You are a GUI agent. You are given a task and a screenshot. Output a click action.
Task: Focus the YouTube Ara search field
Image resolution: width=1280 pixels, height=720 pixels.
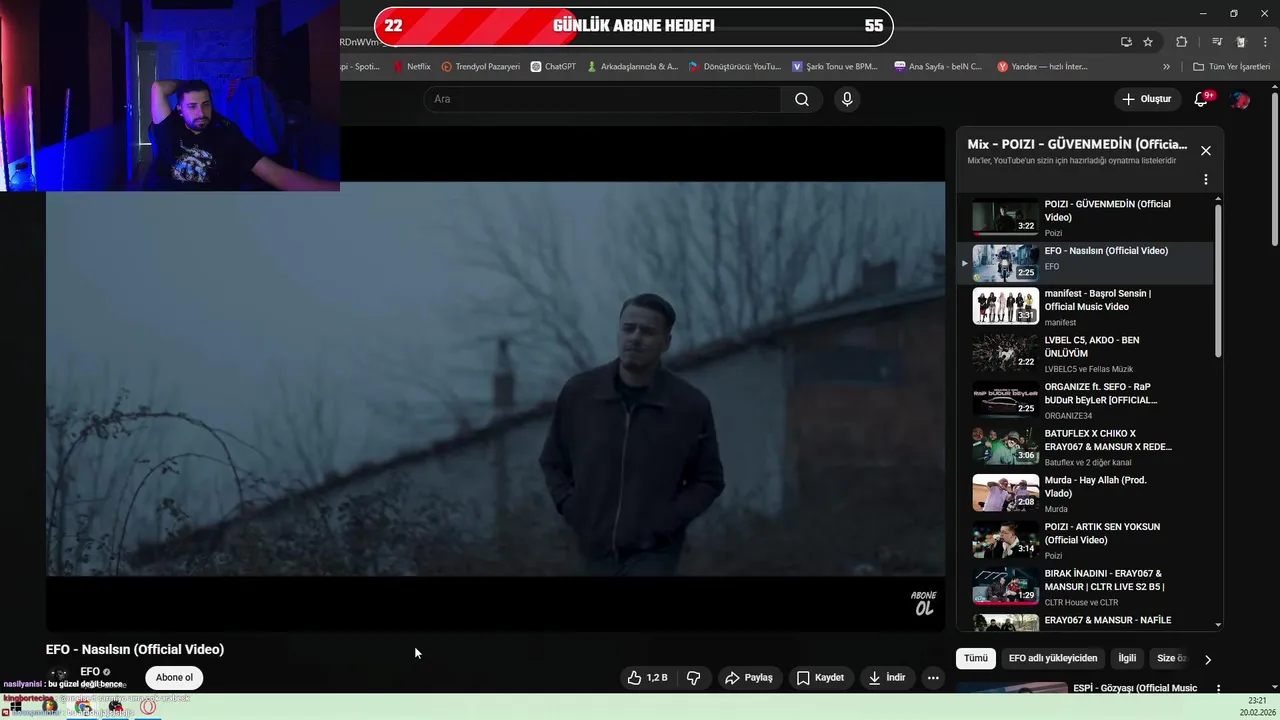click(603, 99)
